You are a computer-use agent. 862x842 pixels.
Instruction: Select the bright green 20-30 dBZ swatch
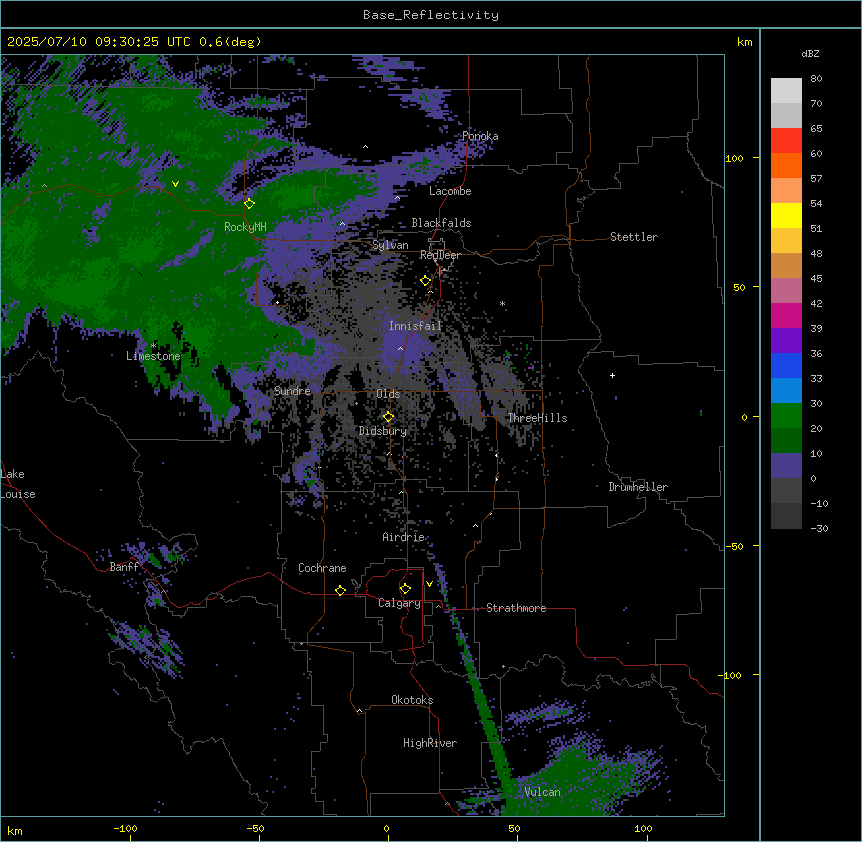point(786,416)
